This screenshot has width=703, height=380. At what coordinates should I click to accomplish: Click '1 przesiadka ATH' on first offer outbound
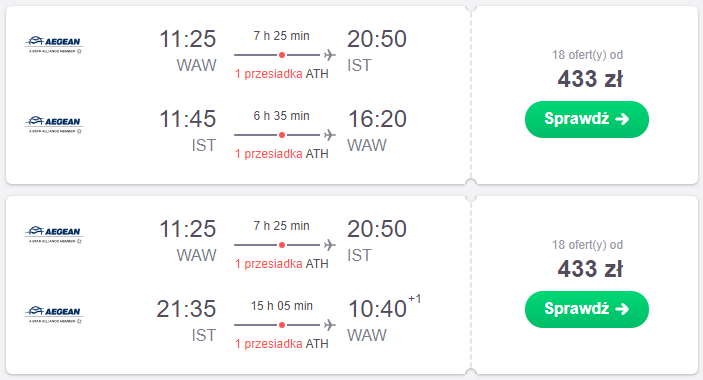click(x=282, y=74)
